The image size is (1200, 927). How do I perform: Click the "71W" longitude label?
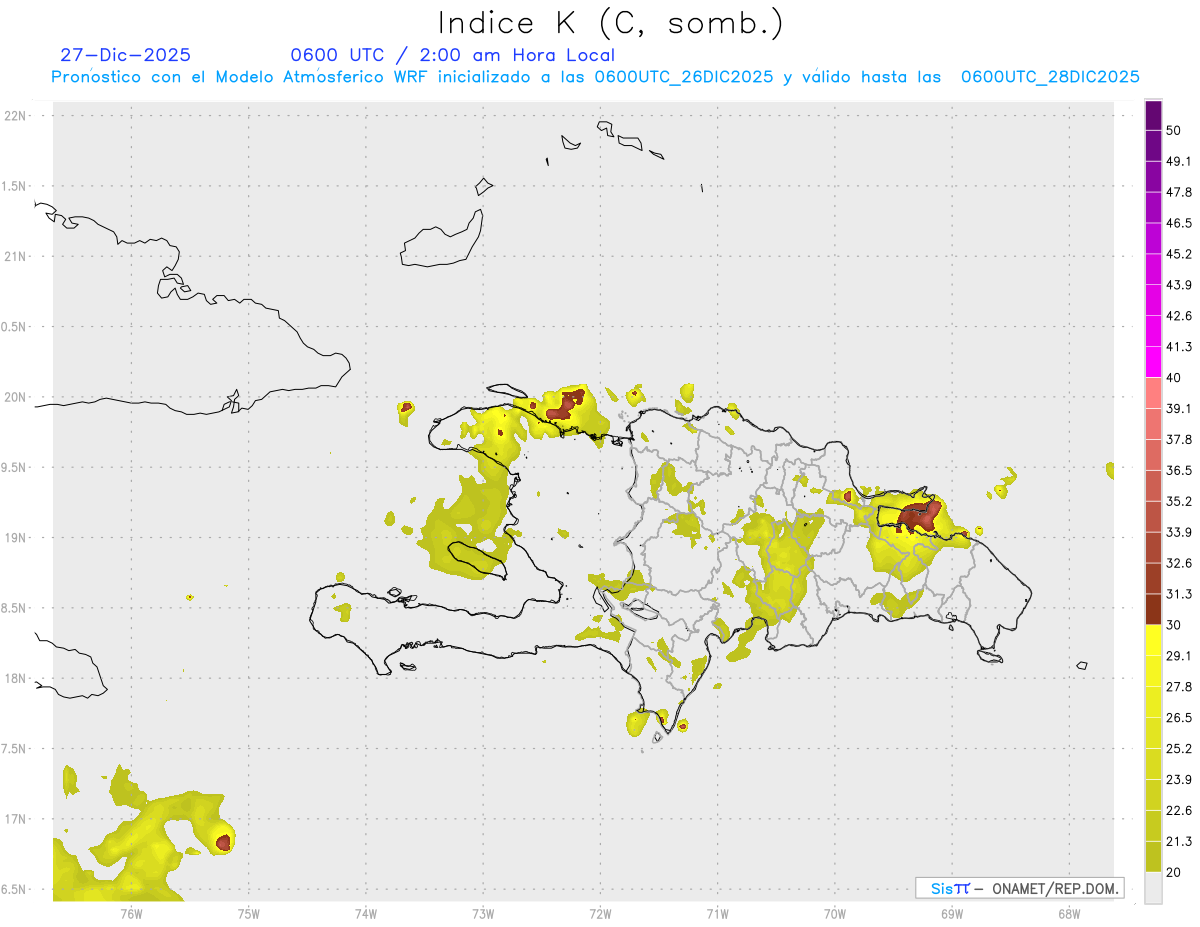point(717,913)
